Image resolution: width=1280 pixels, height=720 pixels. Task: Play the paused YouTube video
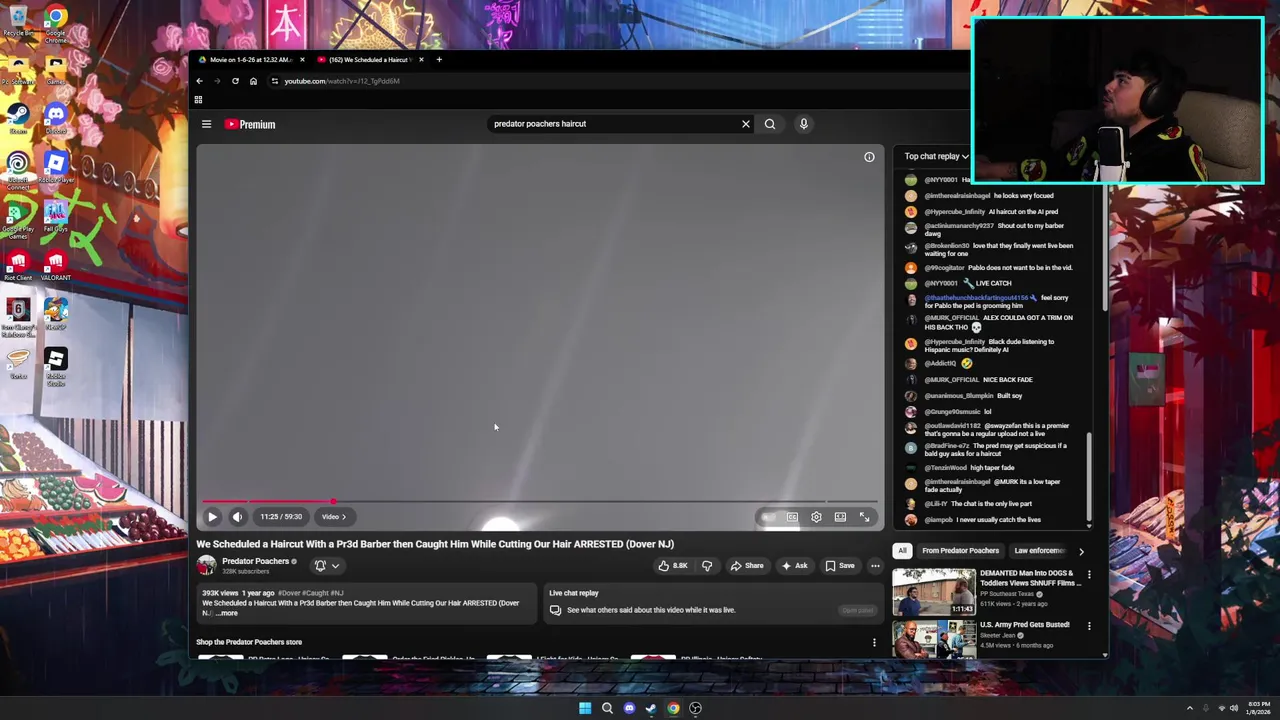212,517
